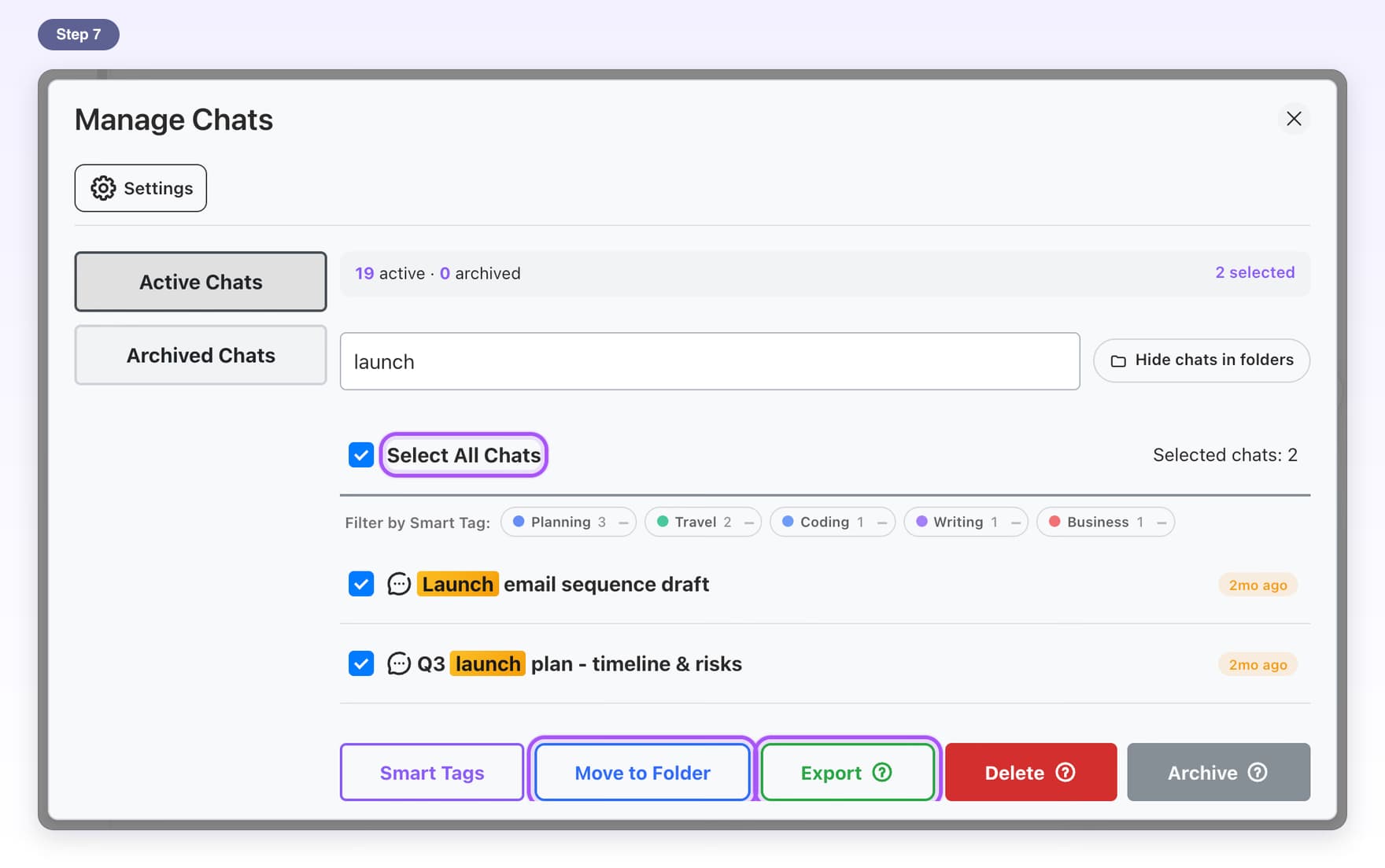Screen dimensions: 1385x868
Task: Toggle Hide chats in folders
Action: tap(1202, 360)
